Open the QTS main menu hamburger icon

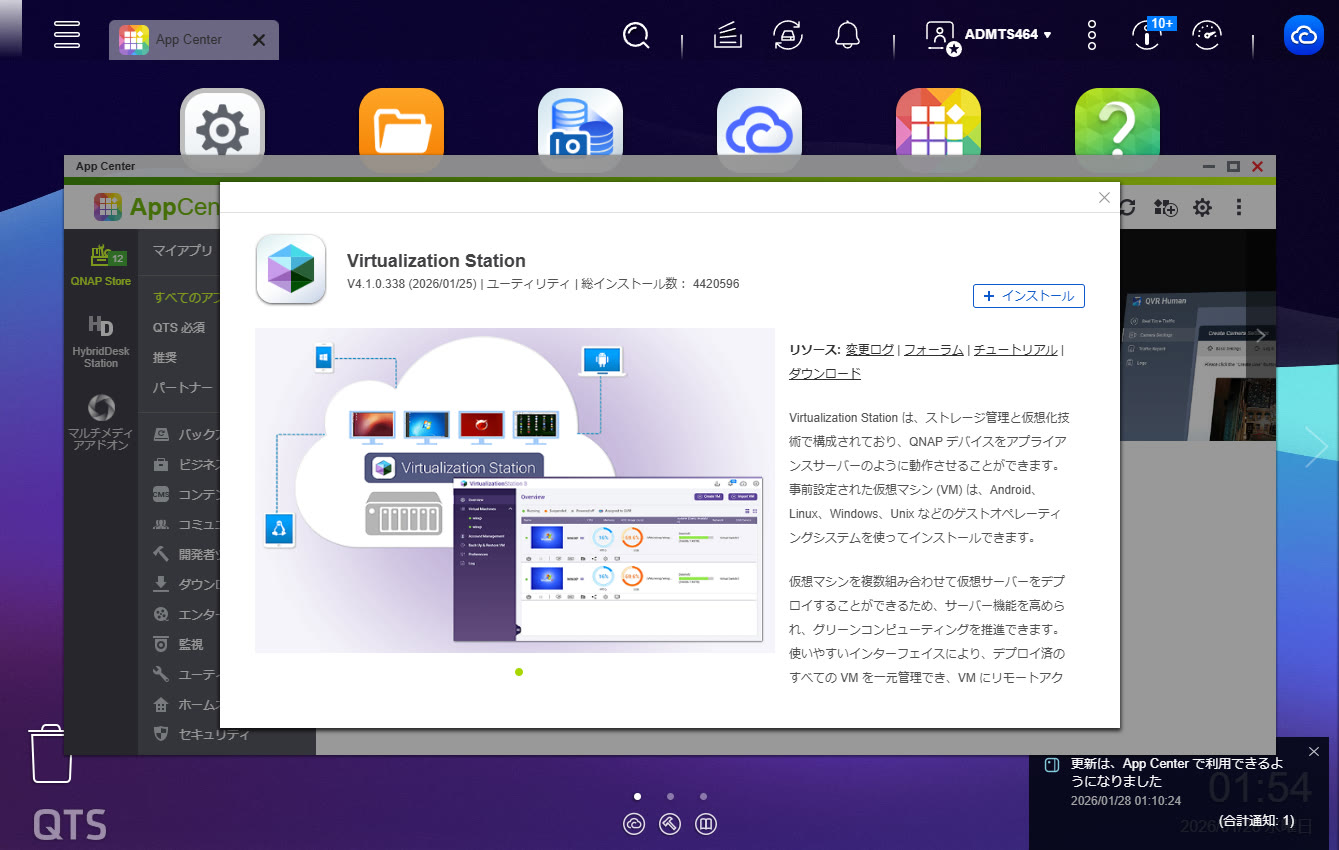click(67, 34)
